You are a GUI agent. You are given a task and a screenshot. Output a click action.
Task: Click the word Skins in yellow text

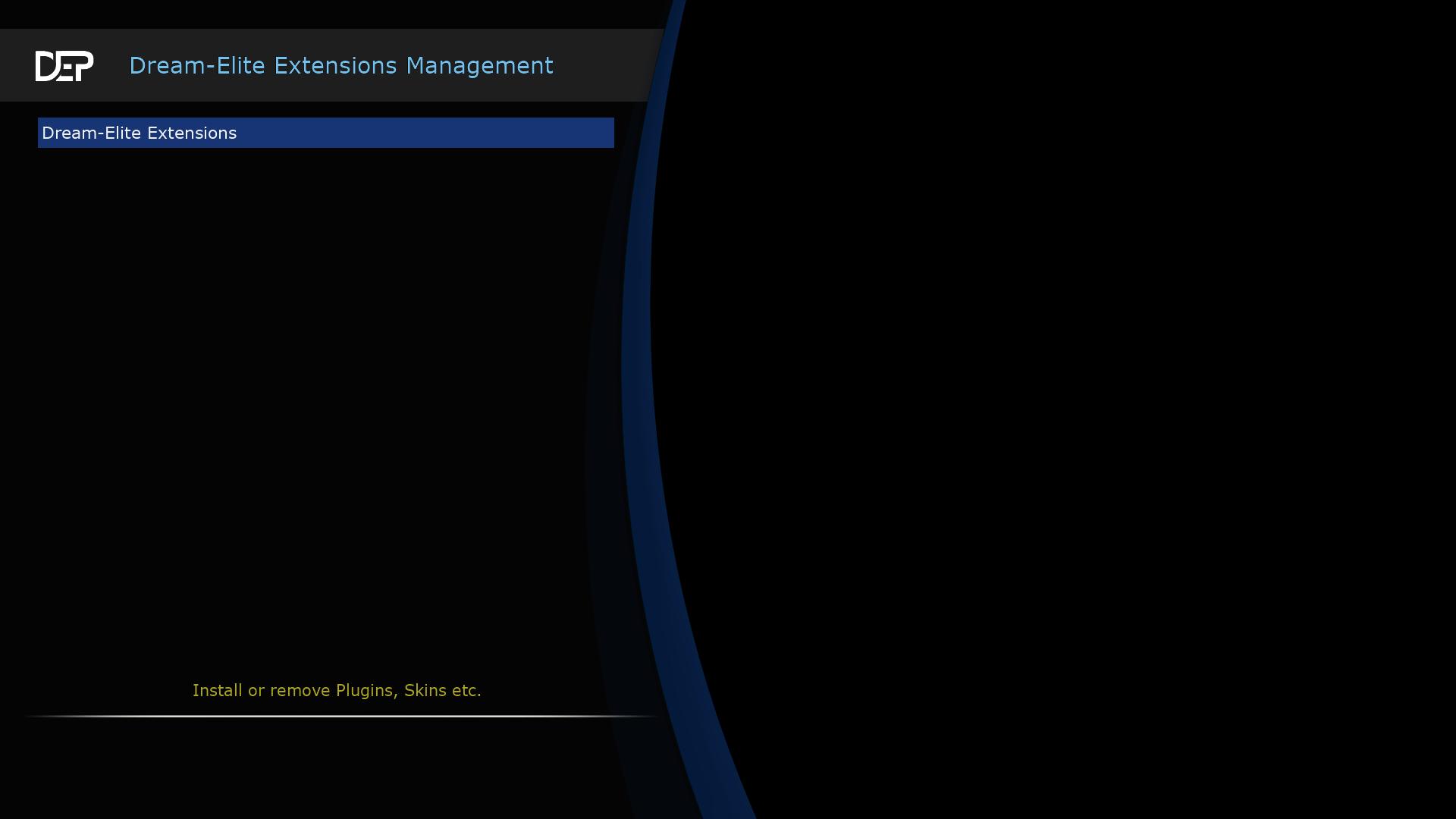pos(425,690)
